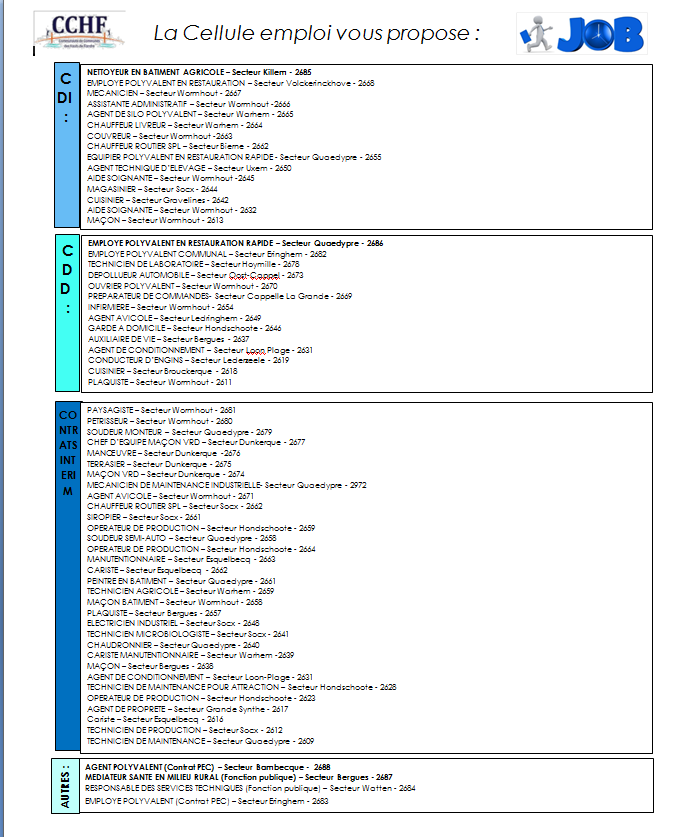Select 'NETTOYEUR EN BATIMENT AGRICOLE' Killem line

[199, 72]
